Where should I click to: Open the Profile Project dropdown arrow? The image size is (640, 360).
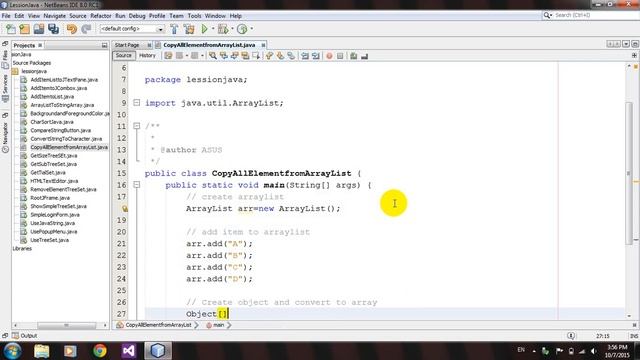[251, 29]
